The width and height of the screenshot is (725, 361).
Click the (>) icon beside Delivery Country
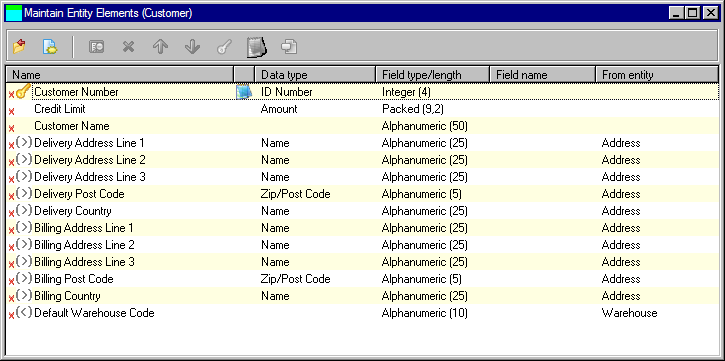(x=24, y=211)
